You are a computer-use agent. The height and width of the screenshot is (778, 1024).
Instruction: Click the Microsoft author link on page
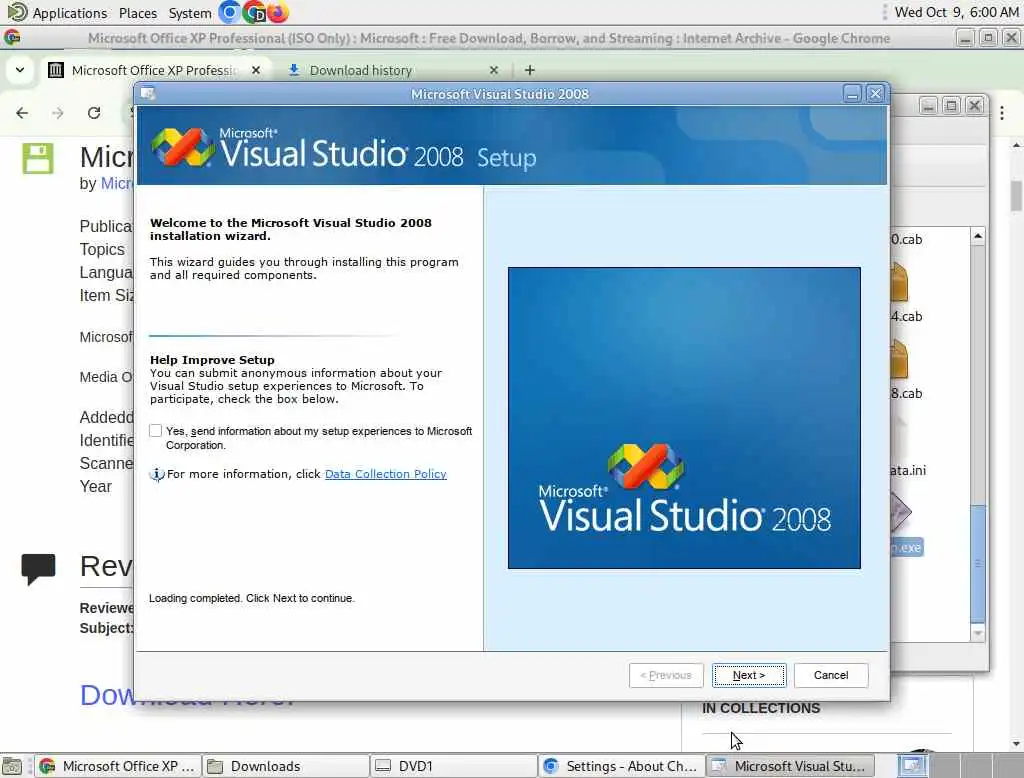(116, 184)
